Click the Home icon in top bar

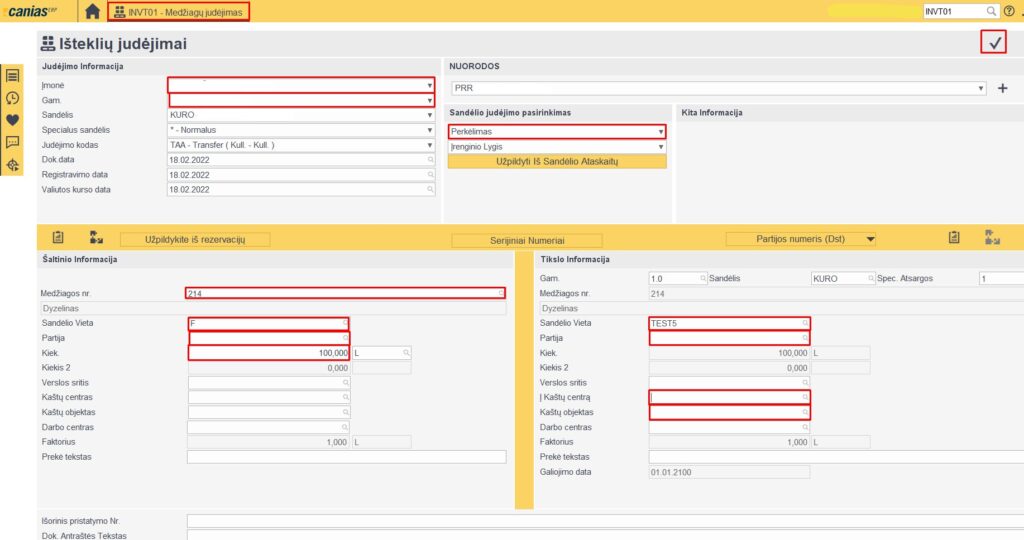(x=92, y=11)
